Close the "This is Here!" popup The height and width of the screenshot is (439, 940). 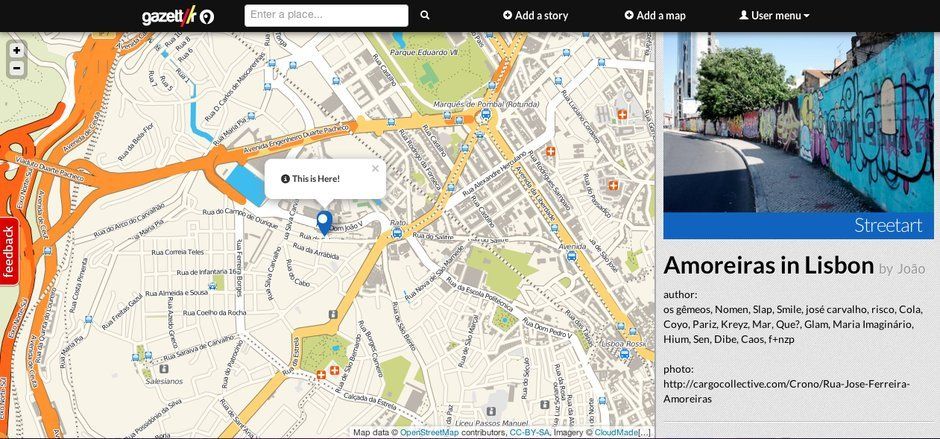[x=375, y=169]
